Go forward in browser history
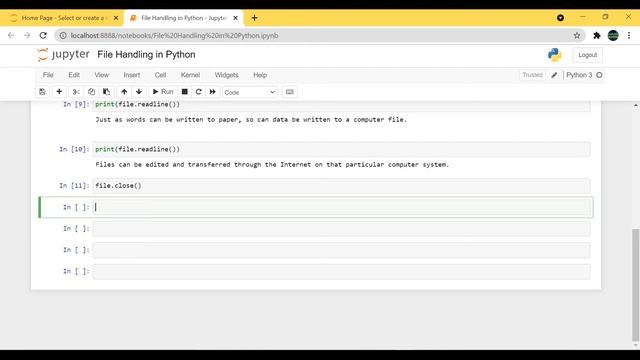Viewport: 640px width, 360px height. point(27,36)
